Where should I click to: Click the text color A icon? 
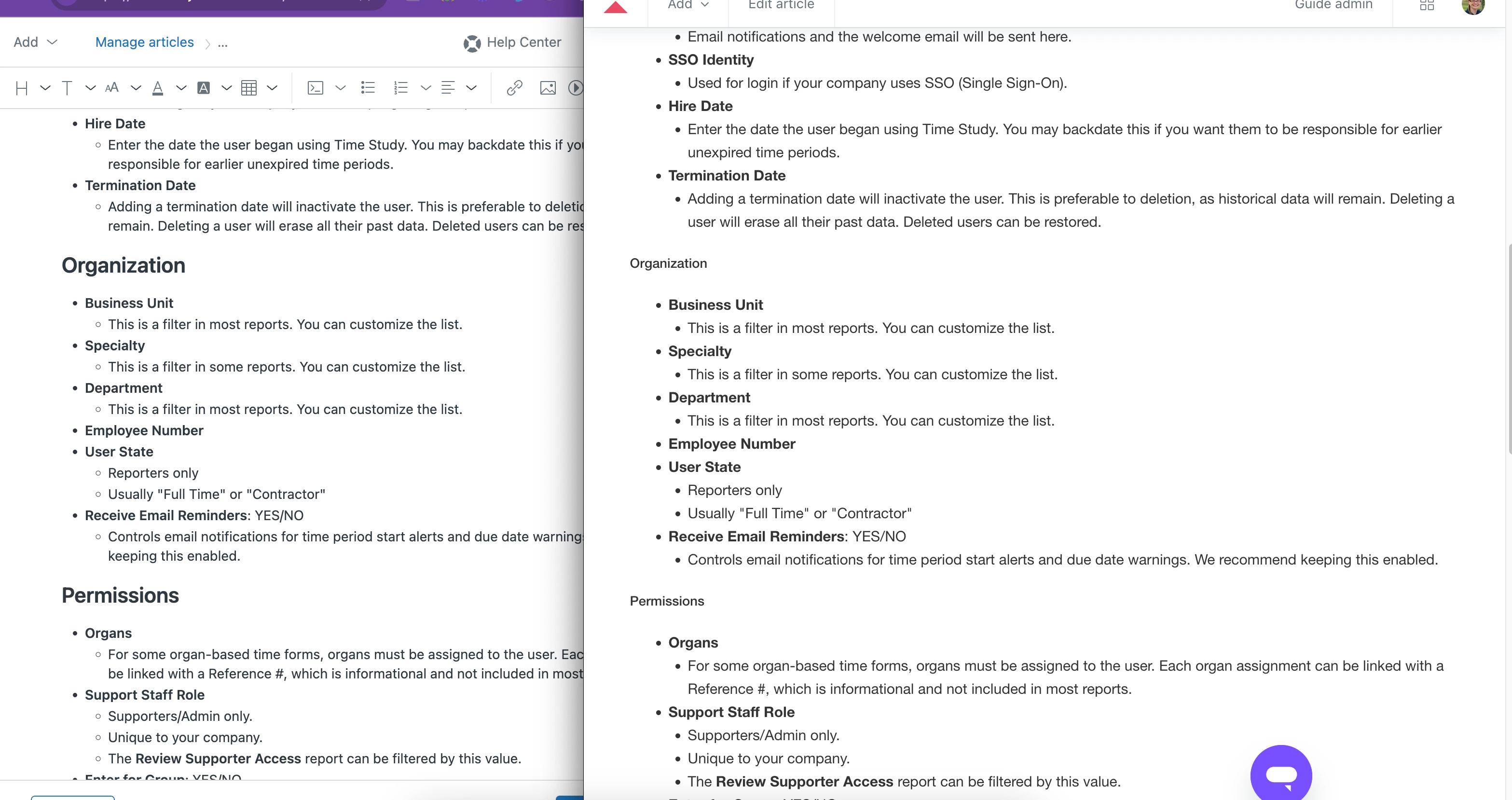[x=157, y=88]
